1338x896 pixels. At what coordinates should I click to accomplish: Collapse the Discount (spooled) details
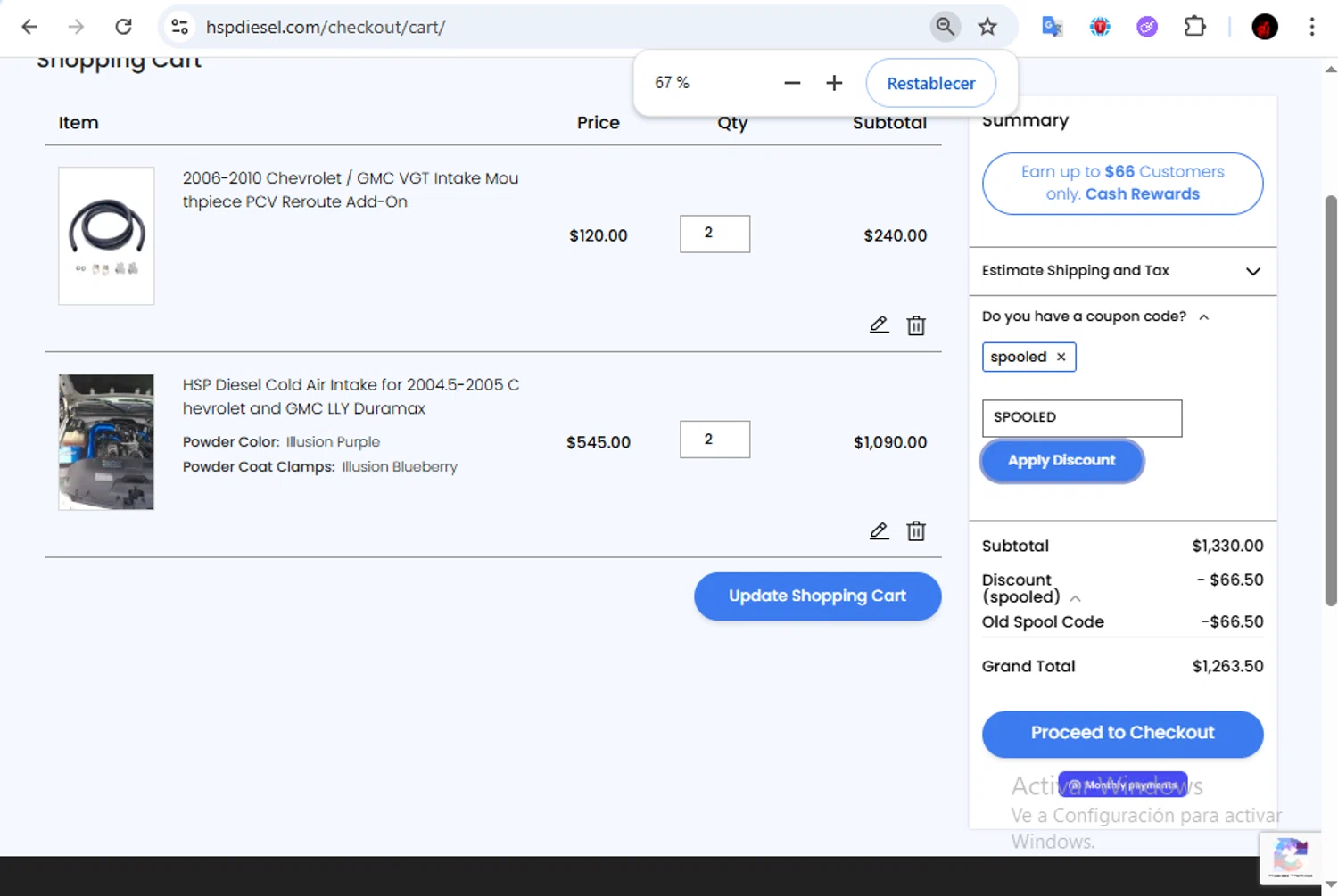[1075, 598]
